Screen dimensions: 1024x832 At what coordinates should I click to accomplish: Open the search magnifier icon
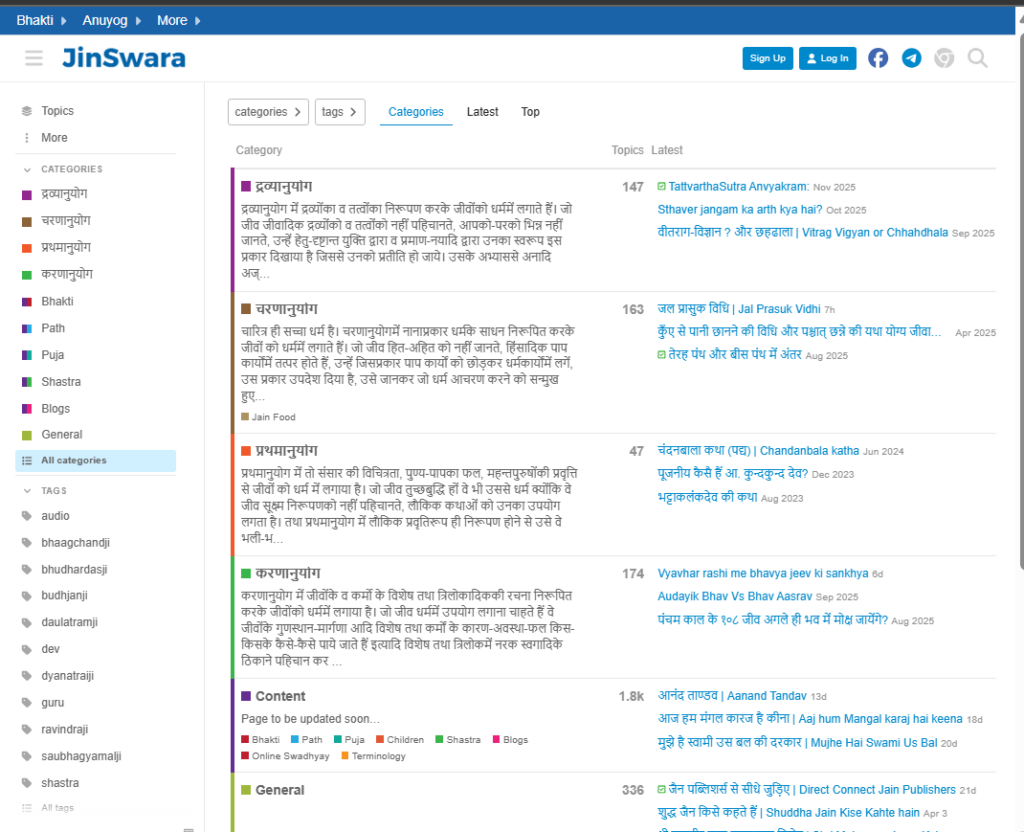[x=978, y=58]
